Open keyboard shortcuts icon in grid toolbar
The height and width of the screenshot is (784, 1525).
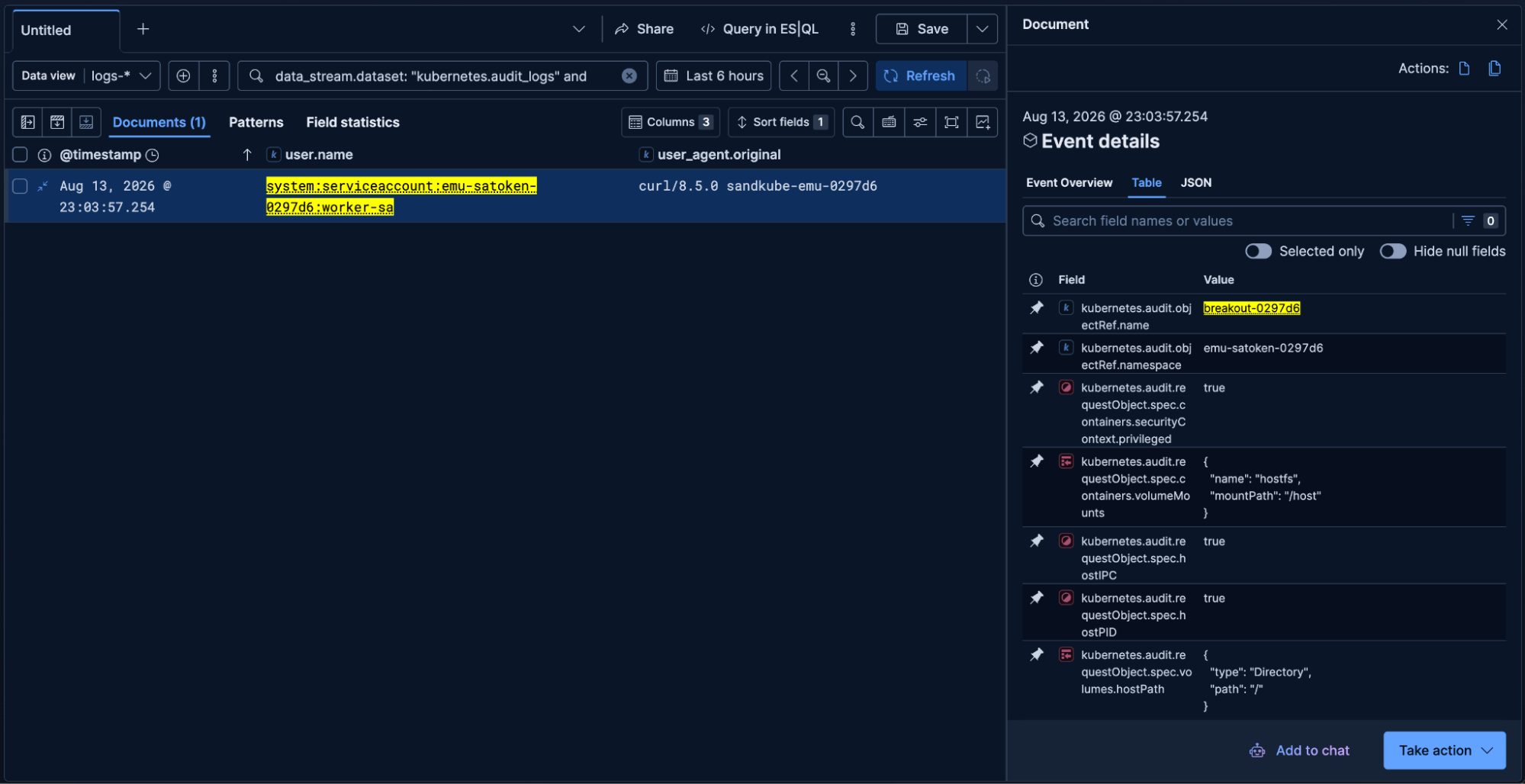(x=889, y=122)
